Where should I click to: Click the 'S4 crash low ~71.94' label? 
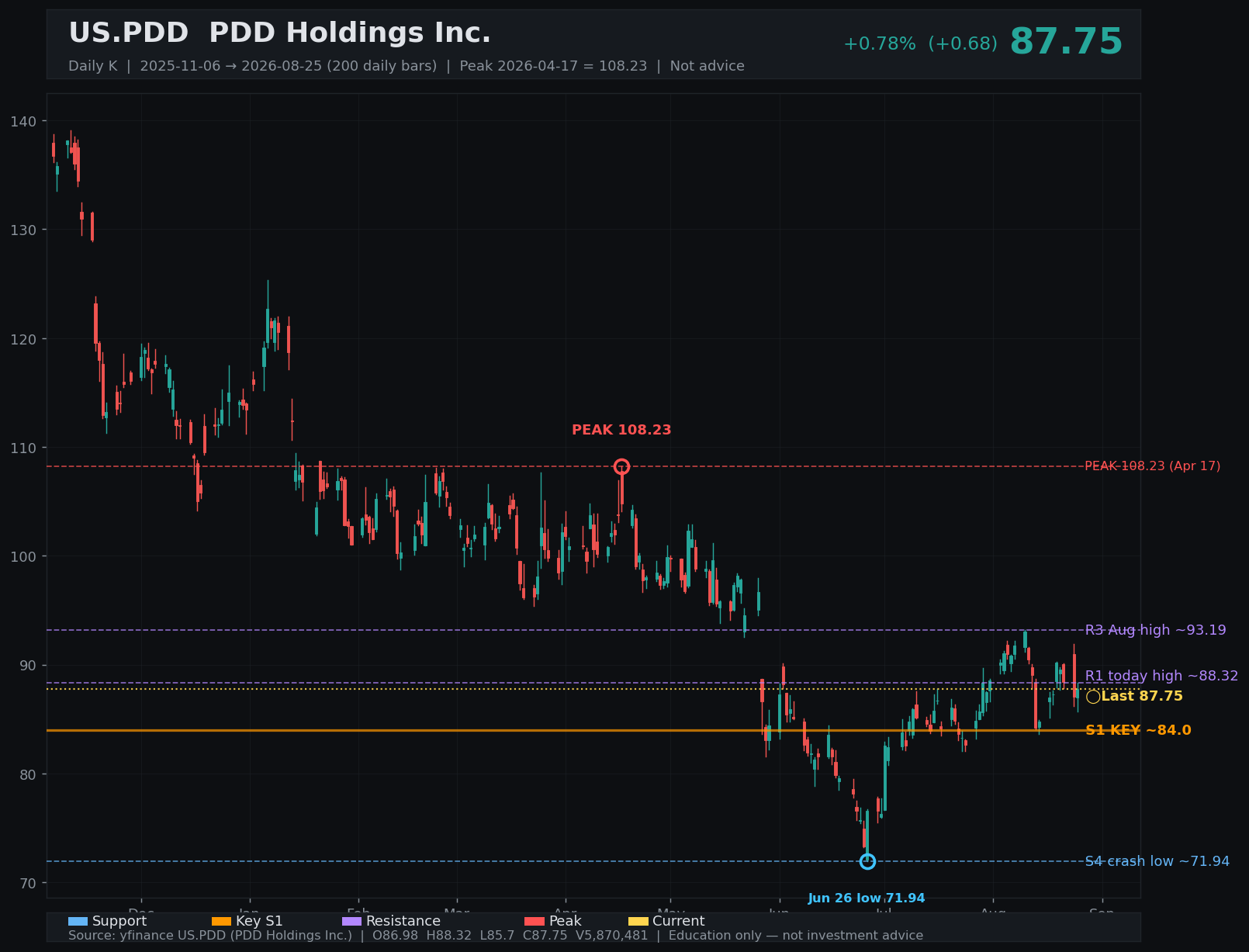[1157, 861]
